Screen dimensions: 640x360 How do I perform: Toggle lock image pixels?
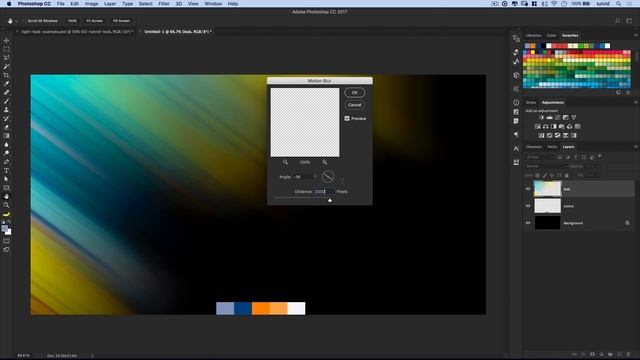(x=544, y=175)
